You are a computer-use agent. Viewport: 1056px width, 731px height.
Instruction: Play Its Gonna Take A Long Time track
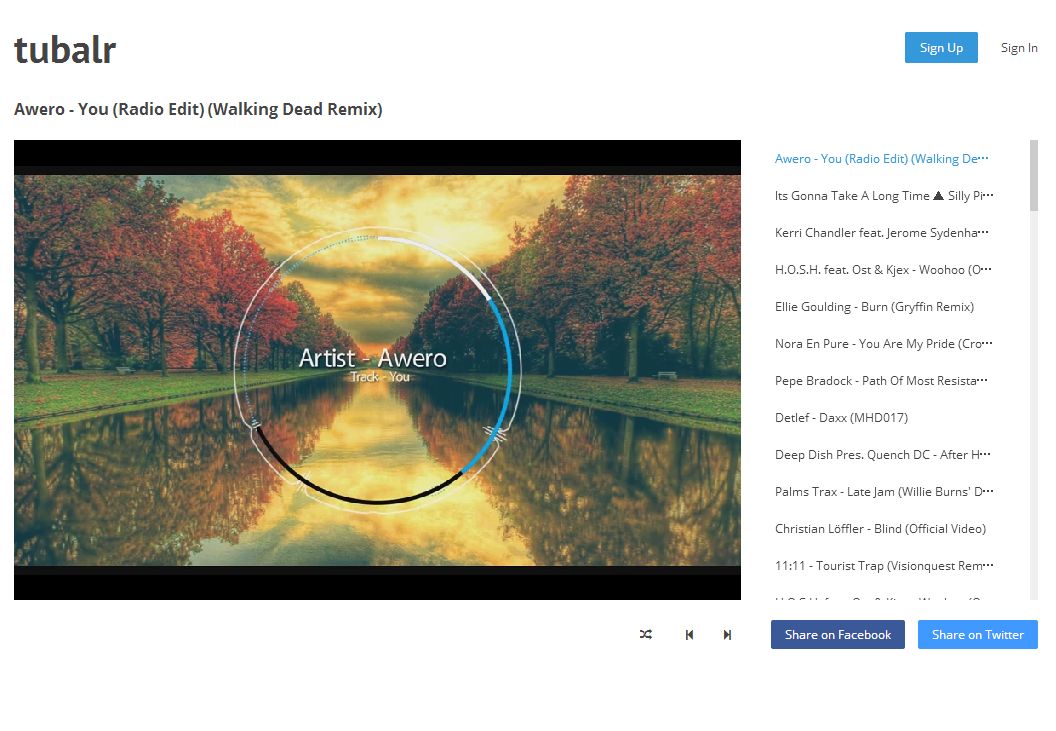[884, 196]
